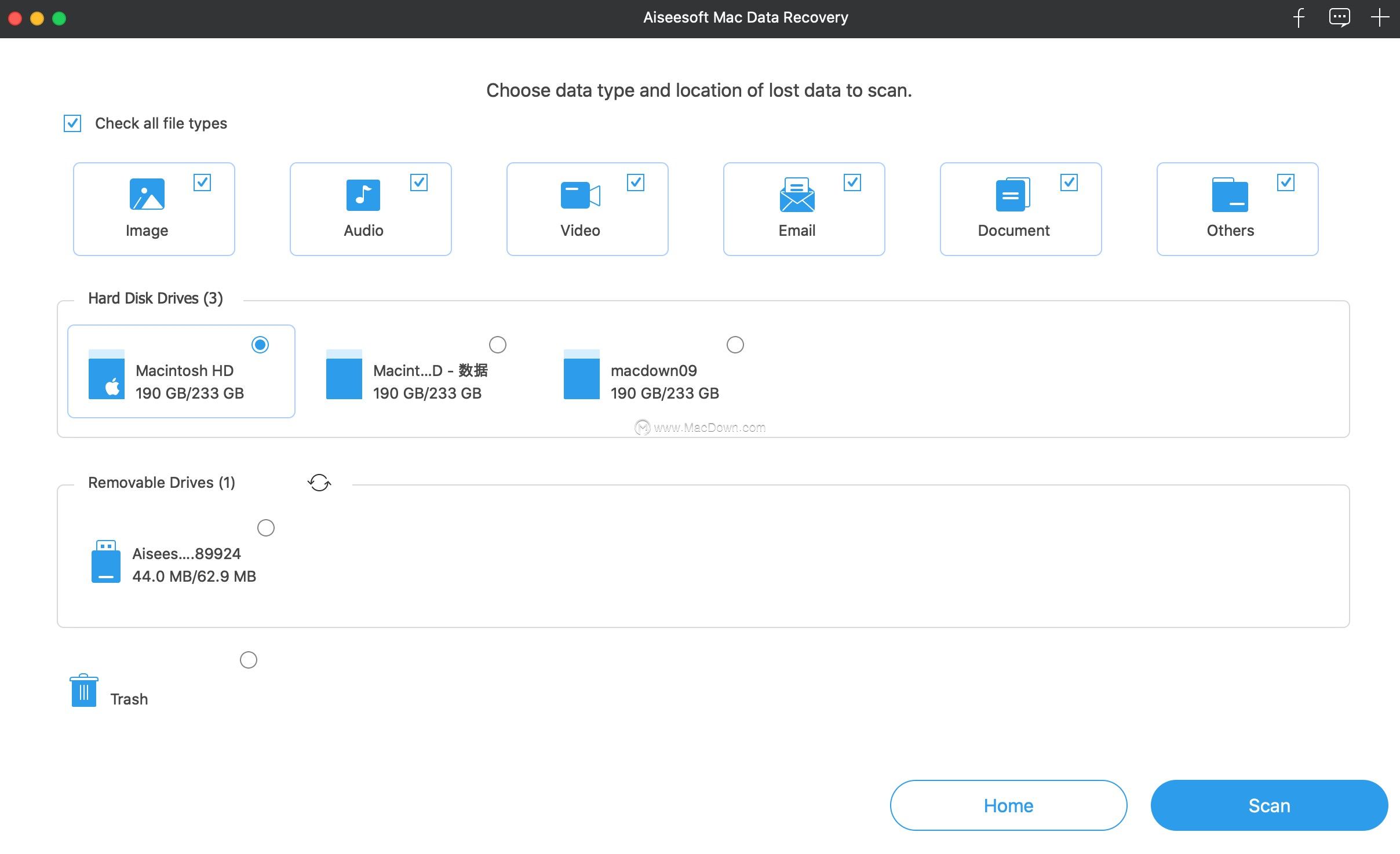Image resolution: width=1400 pixels, height=854 pixels.
Task: Click the plus menu icon in title bar
Action: pyautogui.click(x=1379, y=17)
